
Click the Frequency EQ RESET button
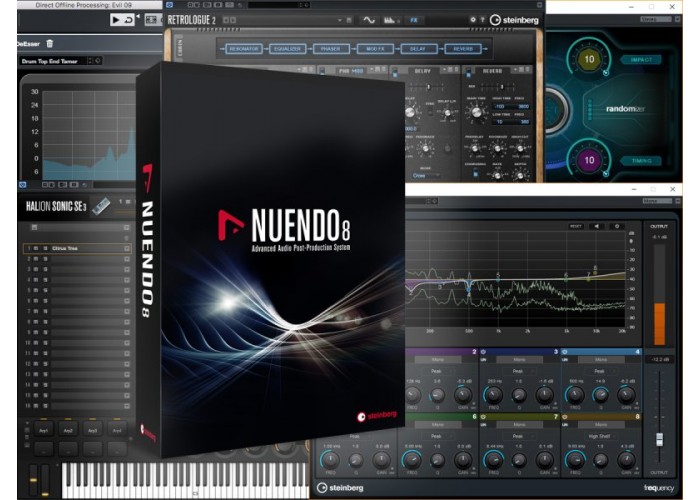point(576,226)
